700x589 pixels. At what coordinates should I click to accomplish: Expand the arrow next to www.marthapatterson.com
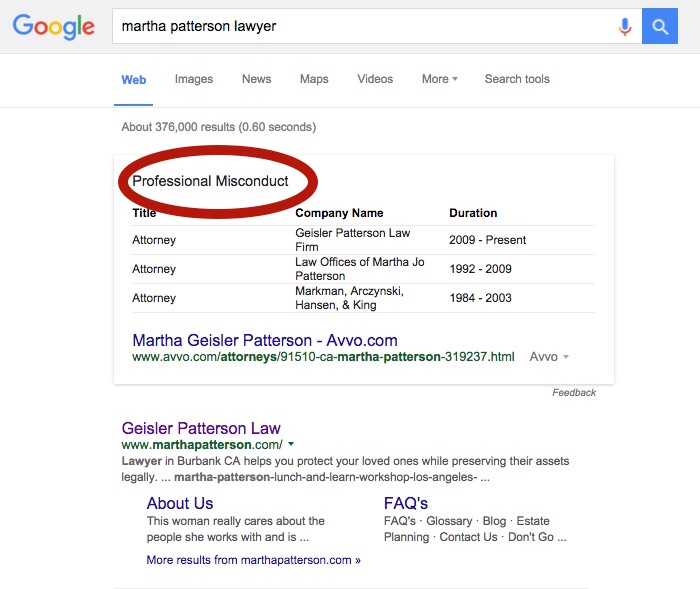pos(291,444)
